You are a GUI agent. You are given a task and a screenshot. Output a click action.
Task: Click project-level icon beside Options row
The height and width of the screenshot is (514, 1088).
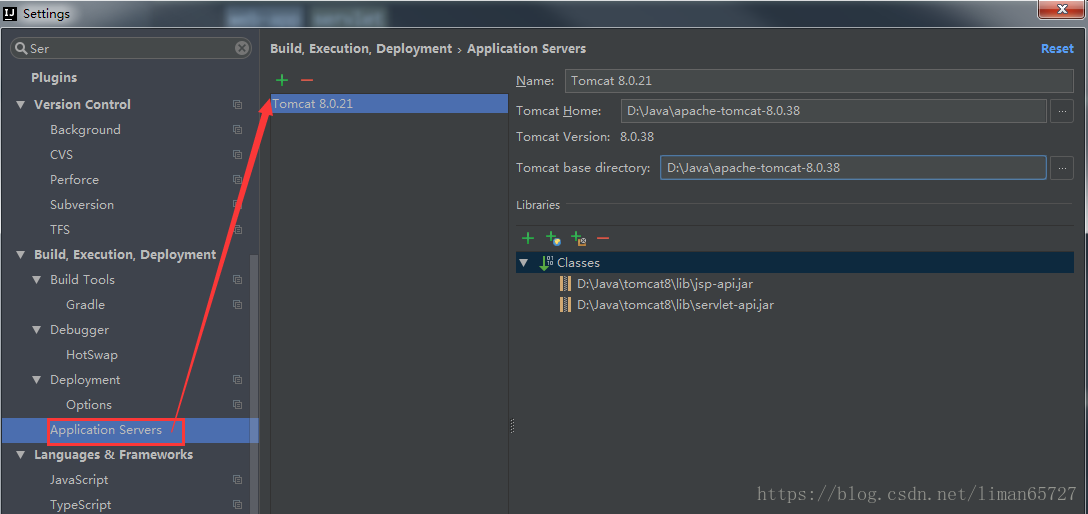[x=237, y=404]
